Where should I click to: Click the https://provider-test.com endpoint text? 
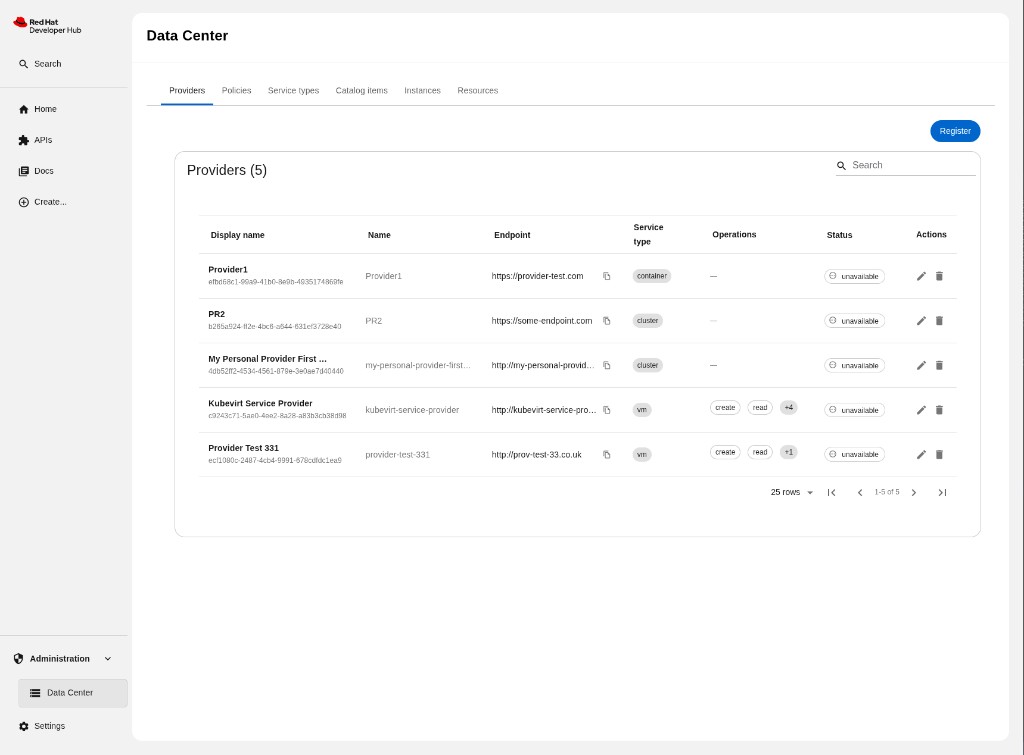click(537, 276)
